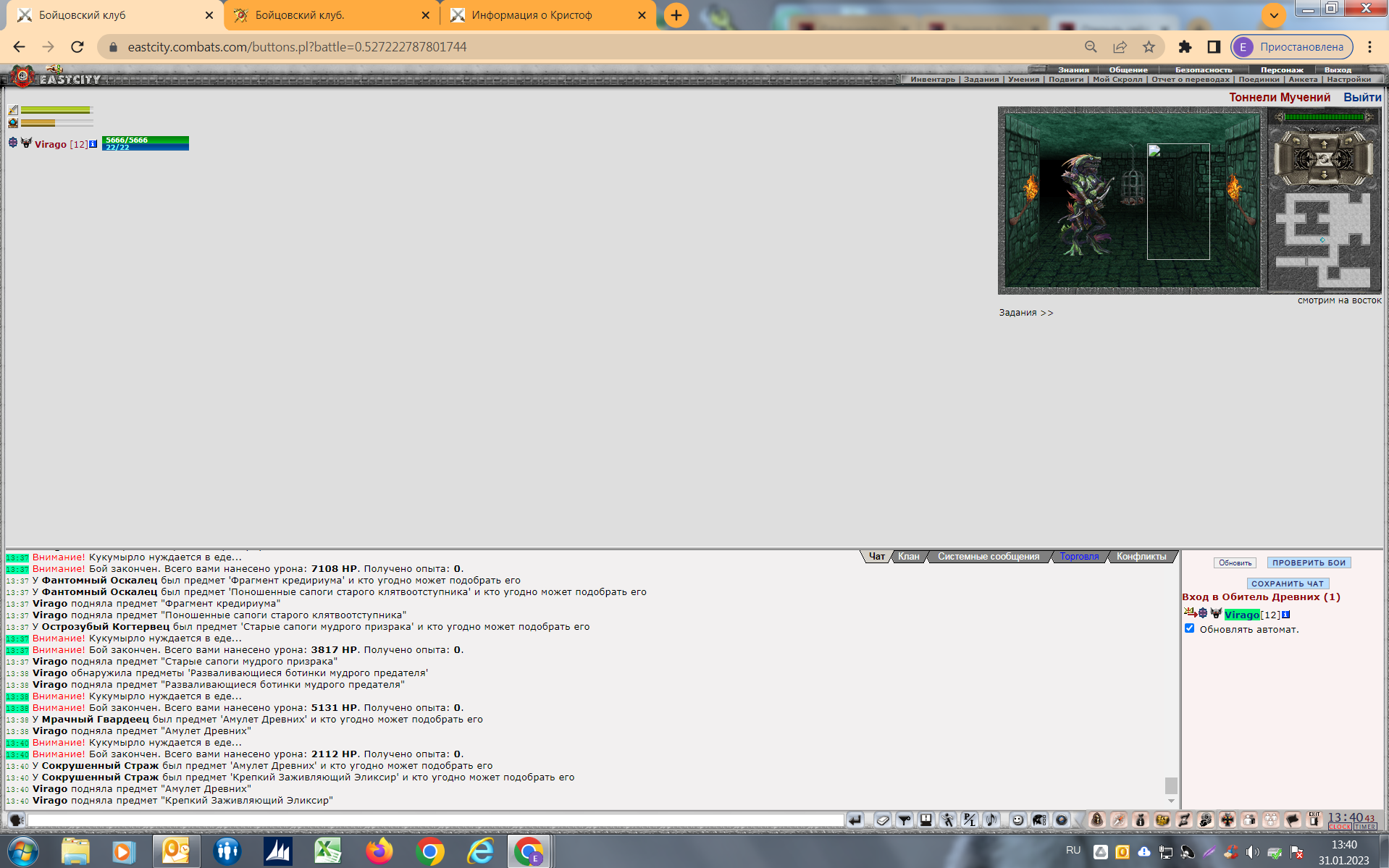This screenshot has height=868, width=1389.
Task: Open the 'Чат' tab
Action: [x=876, y=556]
